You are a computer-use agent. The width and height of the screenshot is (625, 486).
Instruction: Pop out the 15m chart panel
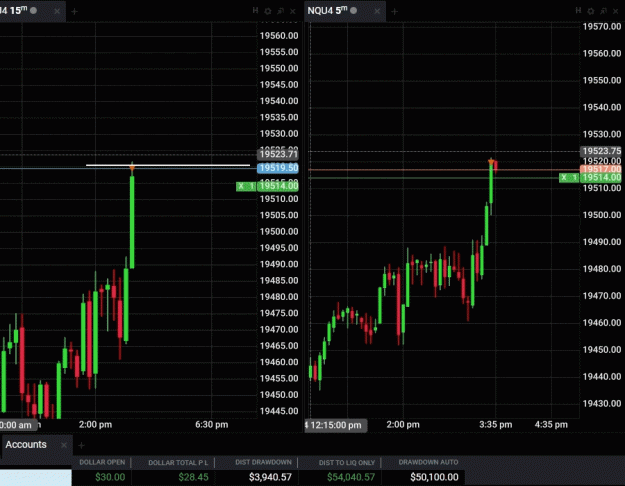tap(281, 11)
